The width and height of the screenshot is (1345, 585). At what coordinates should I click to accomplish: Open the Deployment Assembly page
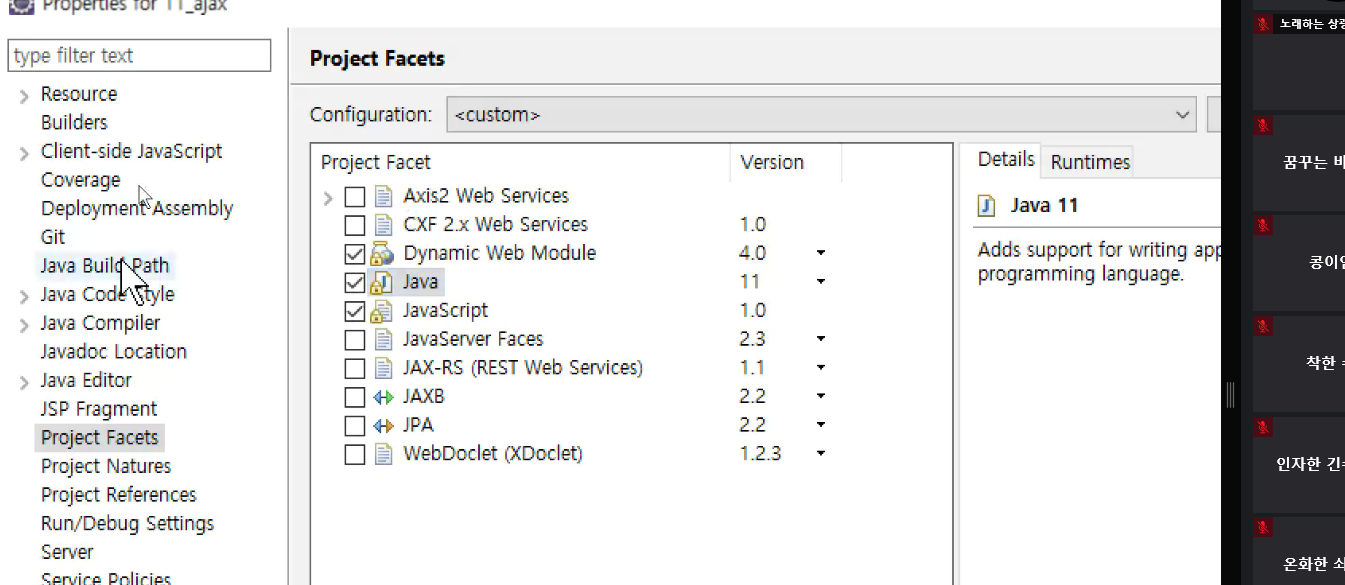click(137, 209)
